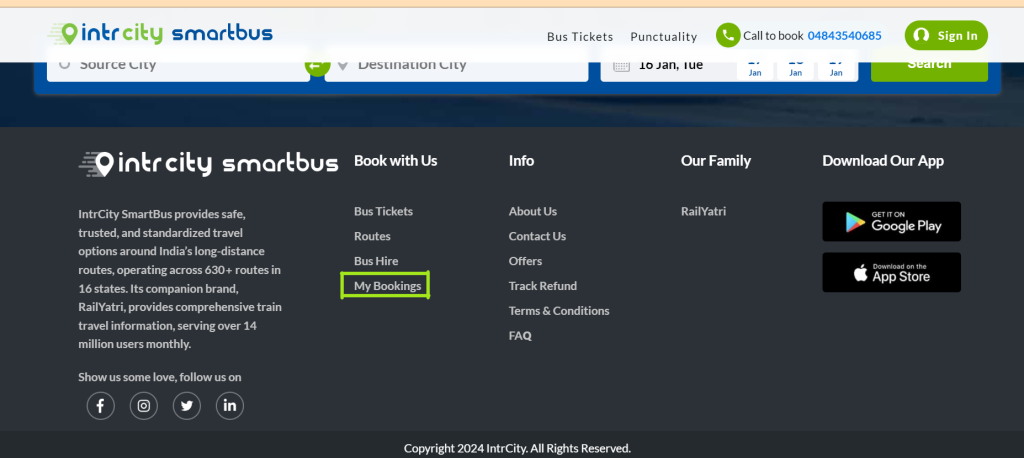This screenshot has height=458, width=1024.
Task: Open the LinkedIn social icon
Action: click(230, 406)
